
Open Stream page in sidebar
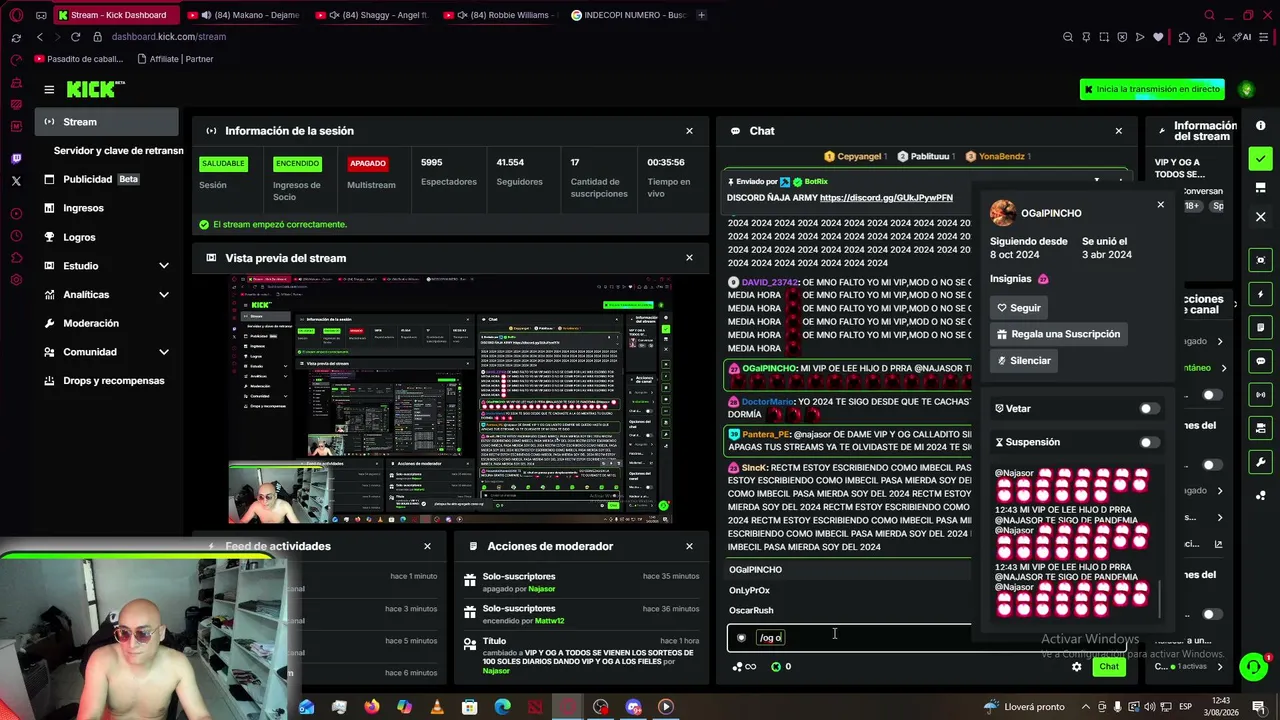click(107, 122)
